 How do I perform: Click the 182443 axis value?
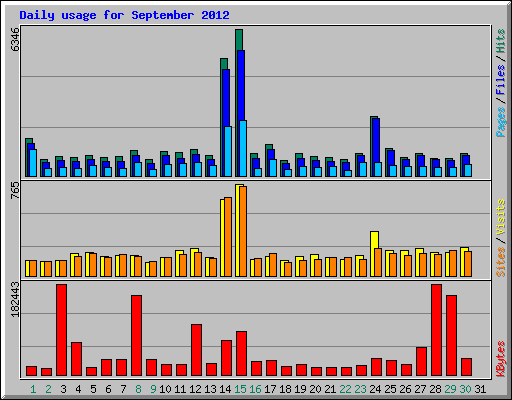click(x=15, y=299)
